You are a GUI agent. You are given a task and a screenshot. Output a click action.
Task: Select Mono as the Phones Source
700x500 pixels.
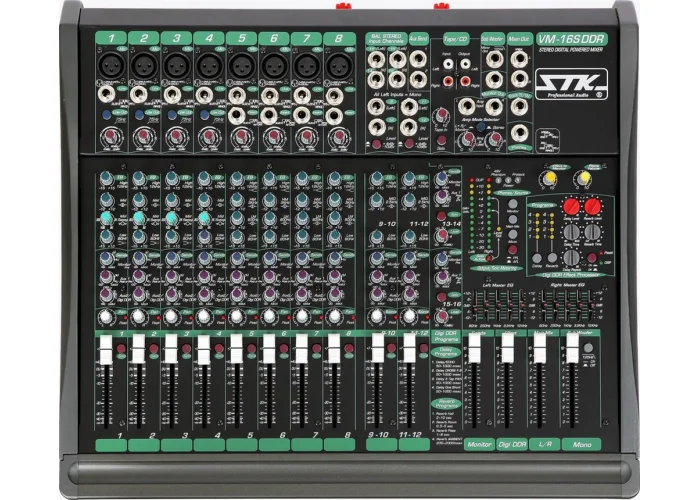(x=512, y=234)
